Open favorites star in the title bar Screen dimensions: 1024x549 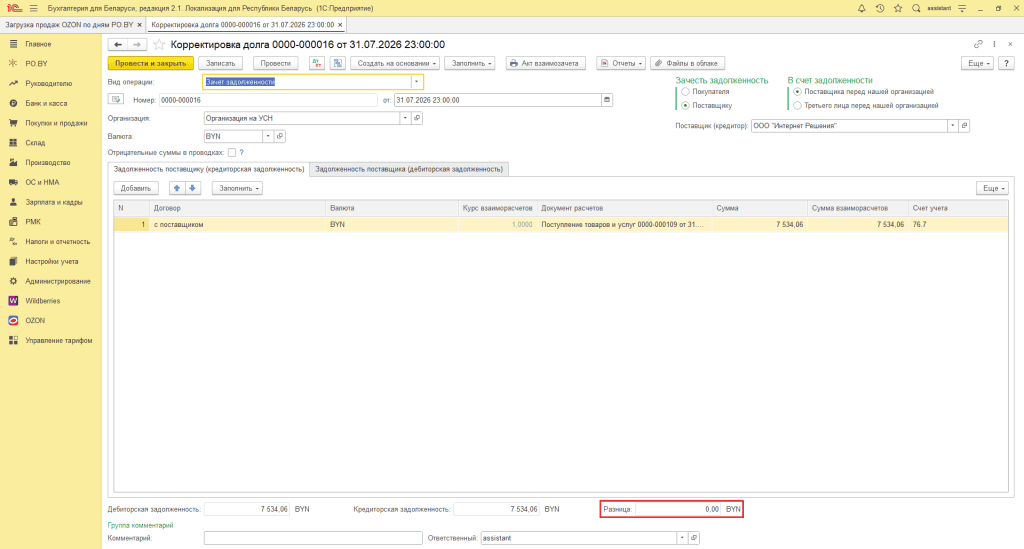click(898, 8)
